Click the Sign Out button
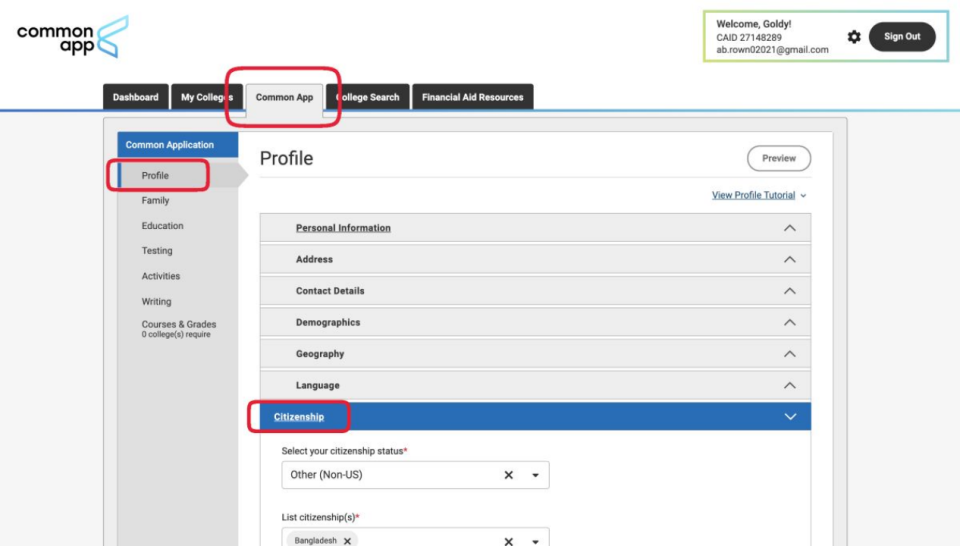Image resolution: width=960 pixels, height=546 pixels. pyautogui.click(x=902, y=37)
